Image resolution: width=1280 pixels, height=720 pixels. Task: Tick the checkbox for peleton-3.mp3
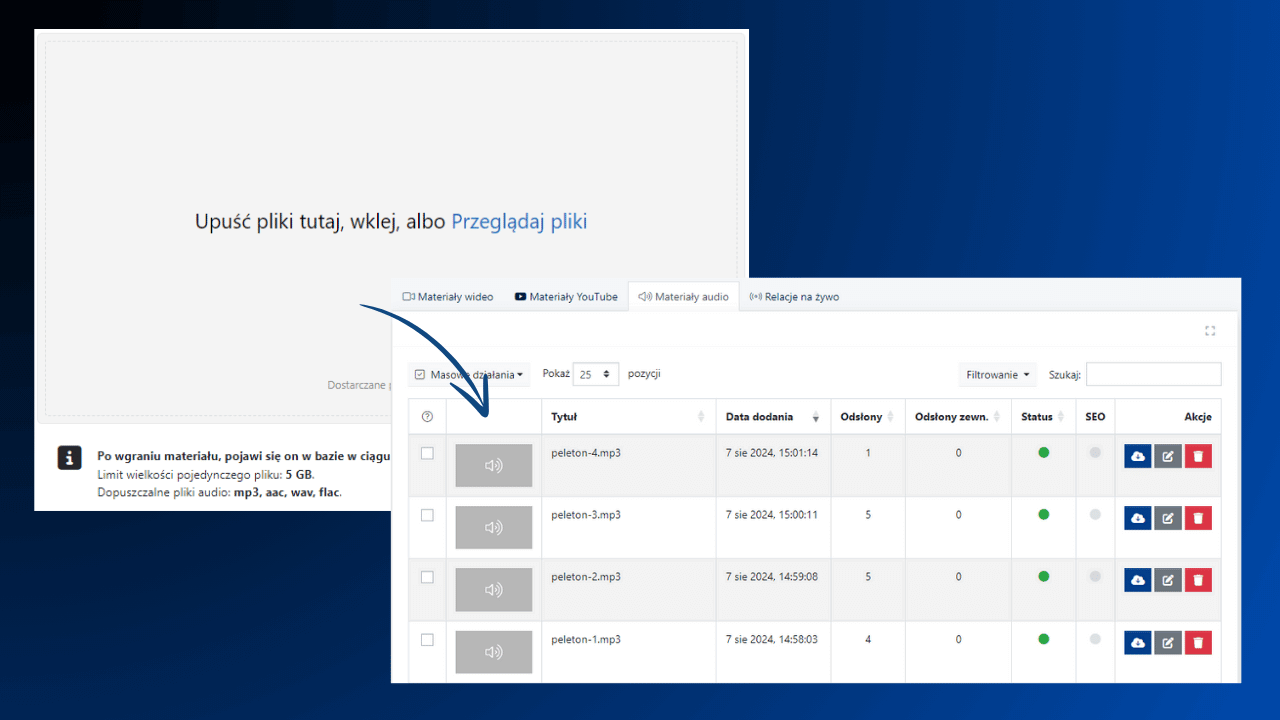click(x=427, y=515)
